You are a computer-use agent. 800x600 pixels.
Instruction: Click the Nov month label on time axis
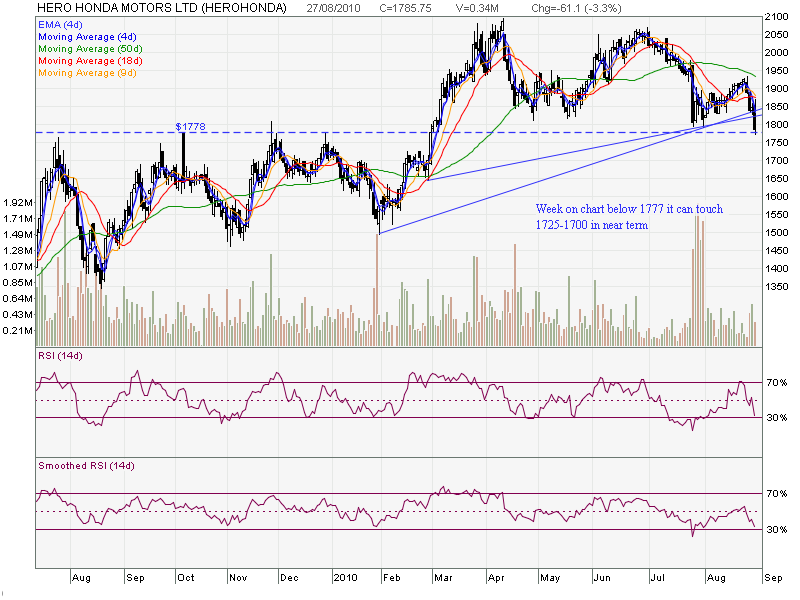point(238,578)
